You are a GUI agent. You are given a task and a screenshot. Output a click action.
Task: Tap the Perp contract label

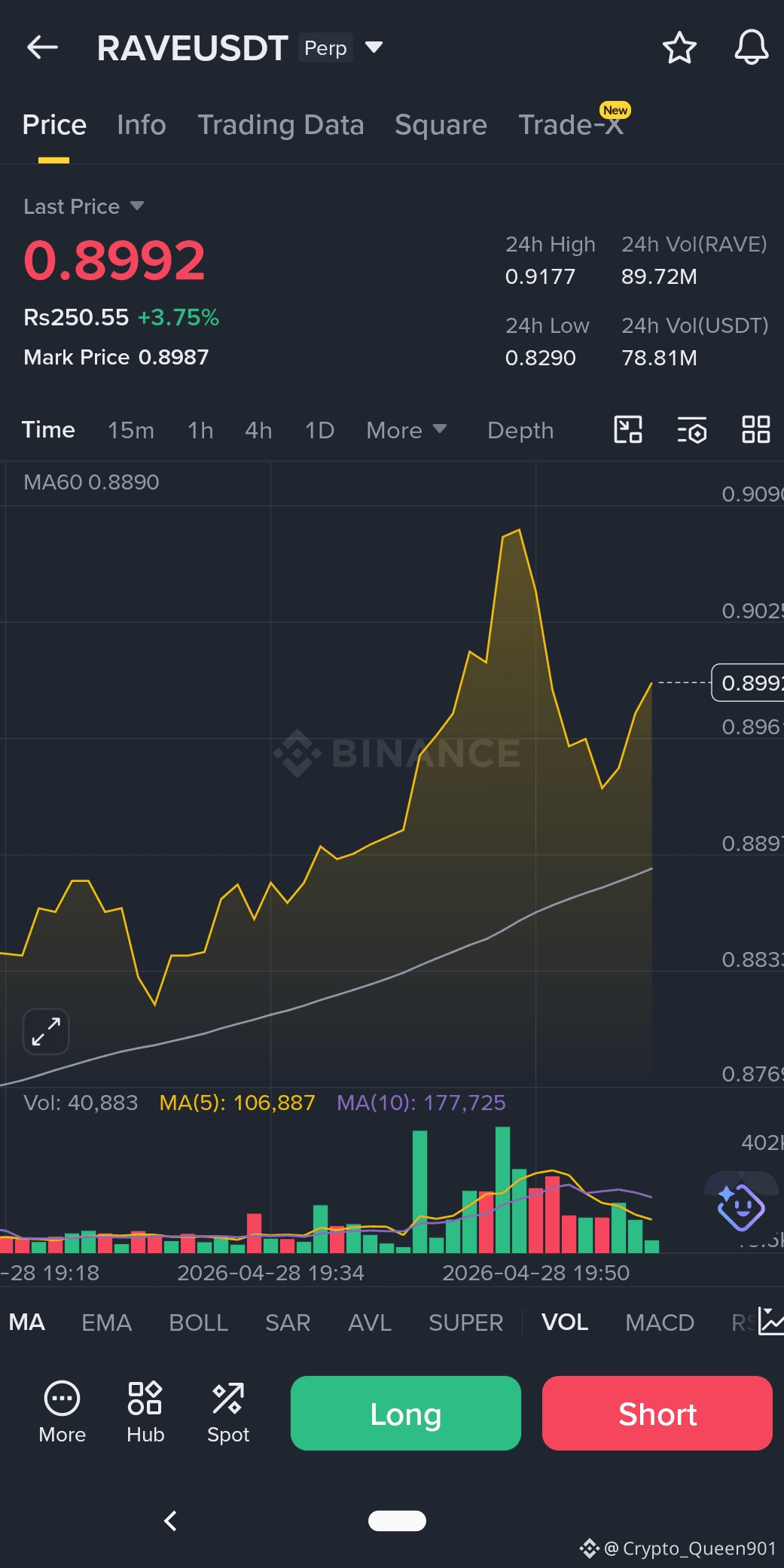[x=325, y=48]
